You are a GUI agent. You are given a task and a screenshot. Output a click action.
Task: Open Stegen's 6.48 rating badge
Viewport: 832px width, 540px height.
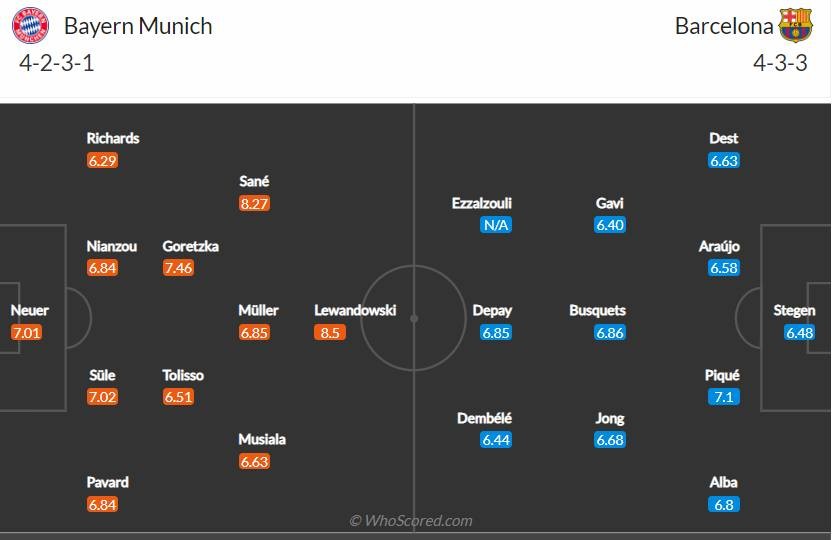pos(799,333)
